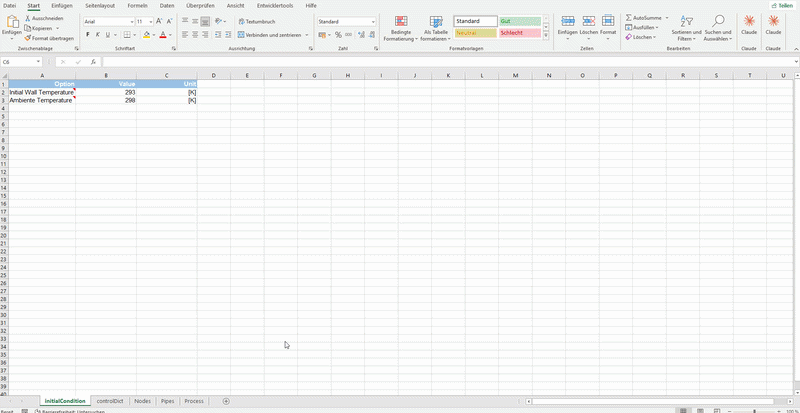Open the Daten ribbon tab
Viewport: 800px width, 413px height.
(167, 5)
